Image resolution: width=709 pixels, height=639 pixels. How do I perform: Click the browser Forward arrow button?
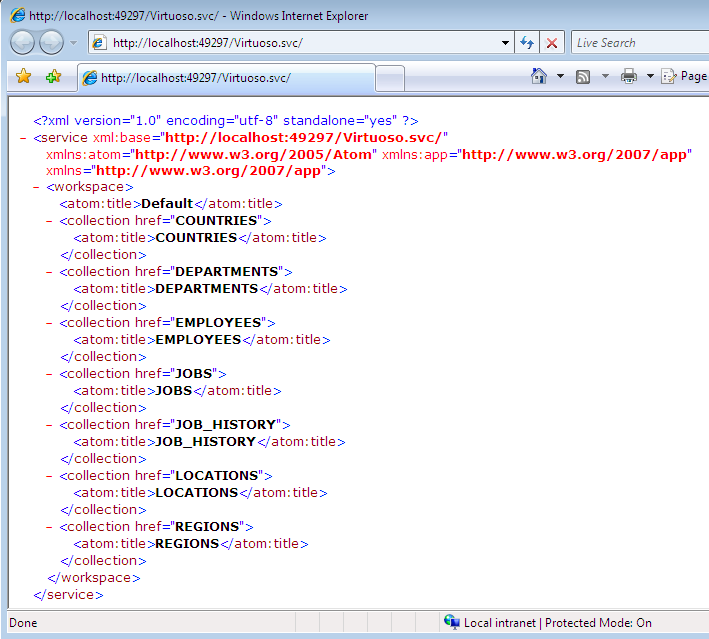point(52,42)
